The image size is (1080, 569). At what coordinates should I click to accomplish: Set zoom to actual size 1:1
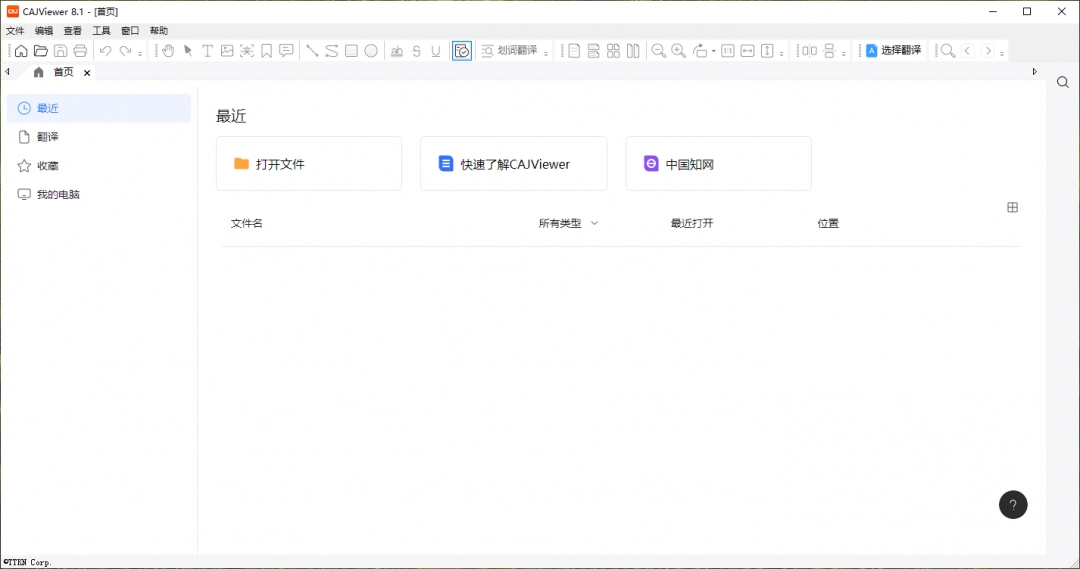[x=727, y=51]
